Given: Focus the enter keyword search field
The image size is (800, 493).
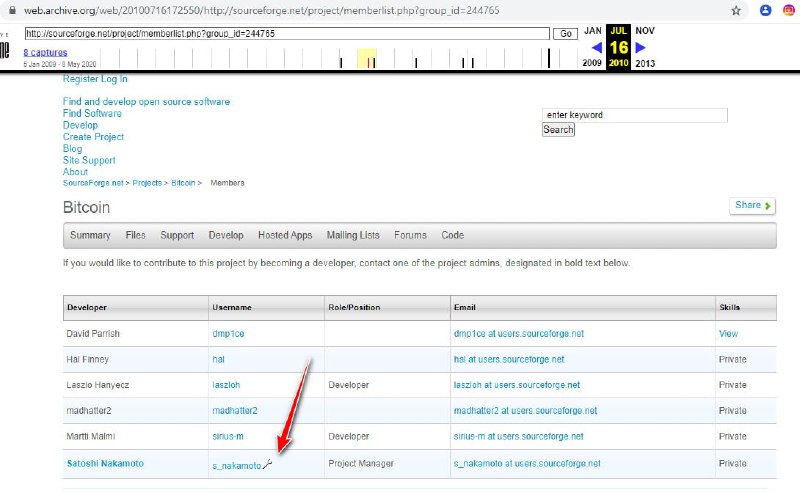Looking at the screenshot, I should (x=635, y=115).
